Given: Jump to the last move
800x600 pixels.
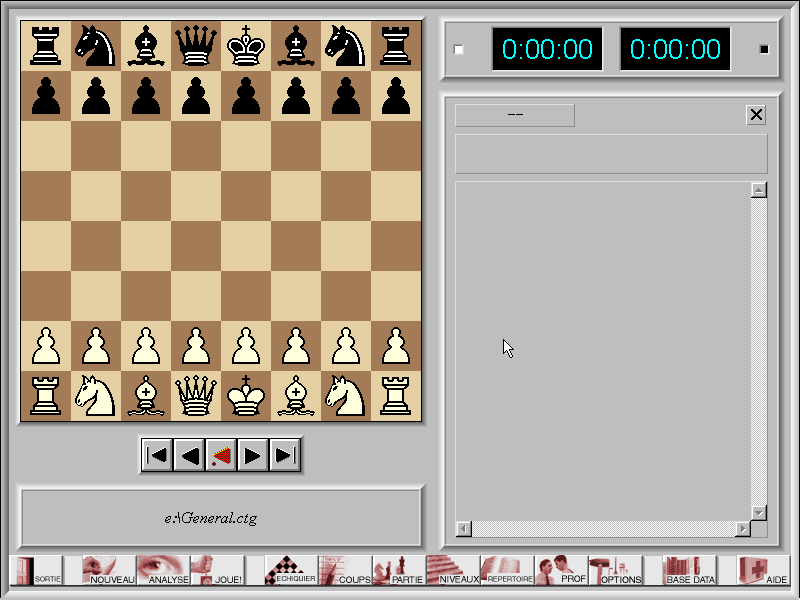Looking at the screenshot, I should tap(285, 455).
